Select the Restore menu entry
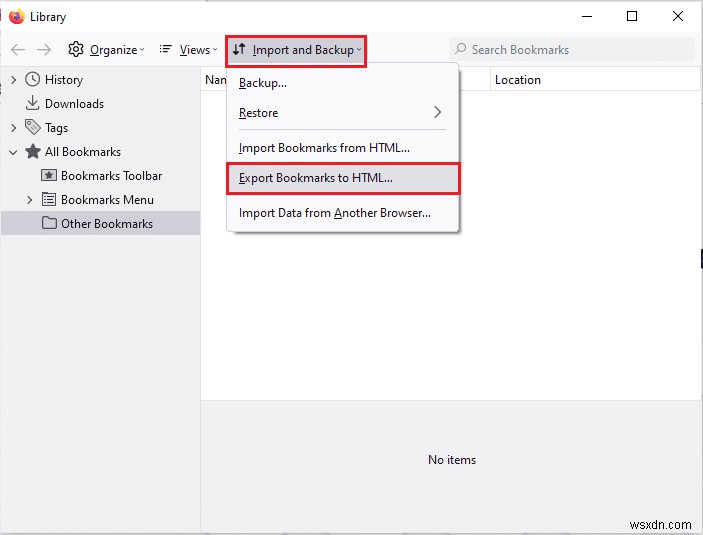Screen dimensions: 703x535 pos(343,113)
